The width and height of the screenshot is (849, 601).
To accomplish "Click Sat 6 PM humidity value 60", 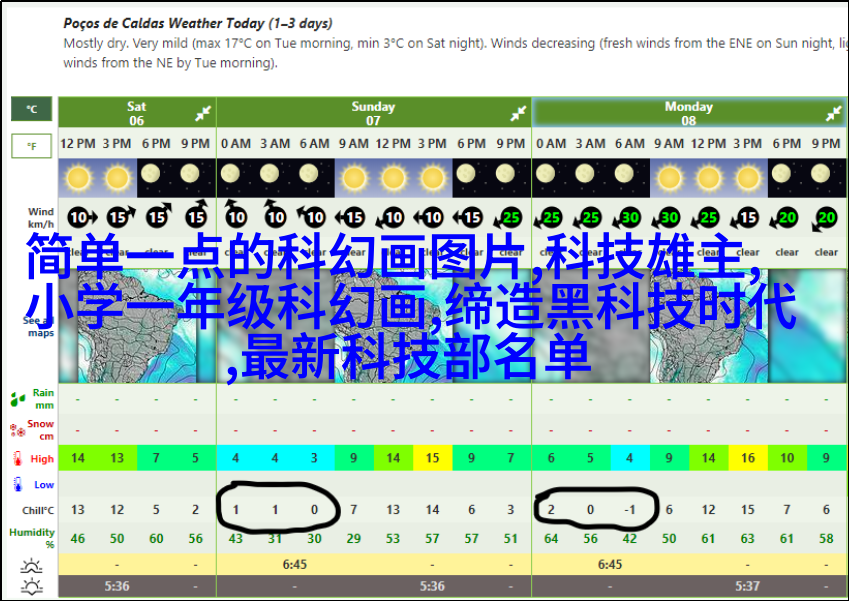I will pos(156,539).
